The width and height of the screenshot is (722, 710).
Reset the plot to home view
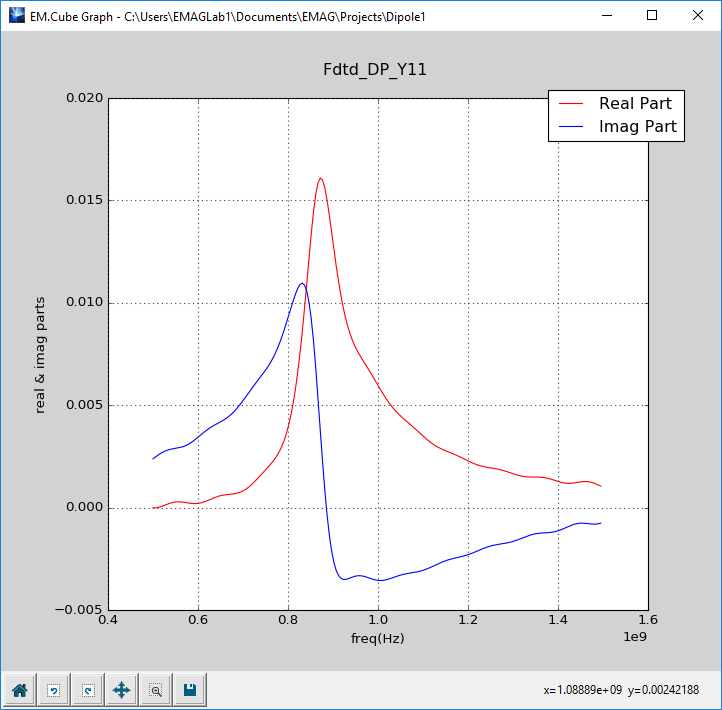[19, 689]
